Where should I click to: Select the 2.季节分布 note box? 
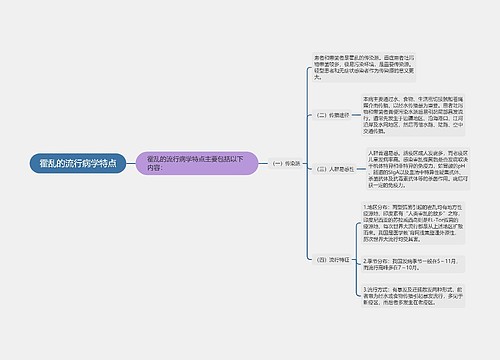point(413,264)
